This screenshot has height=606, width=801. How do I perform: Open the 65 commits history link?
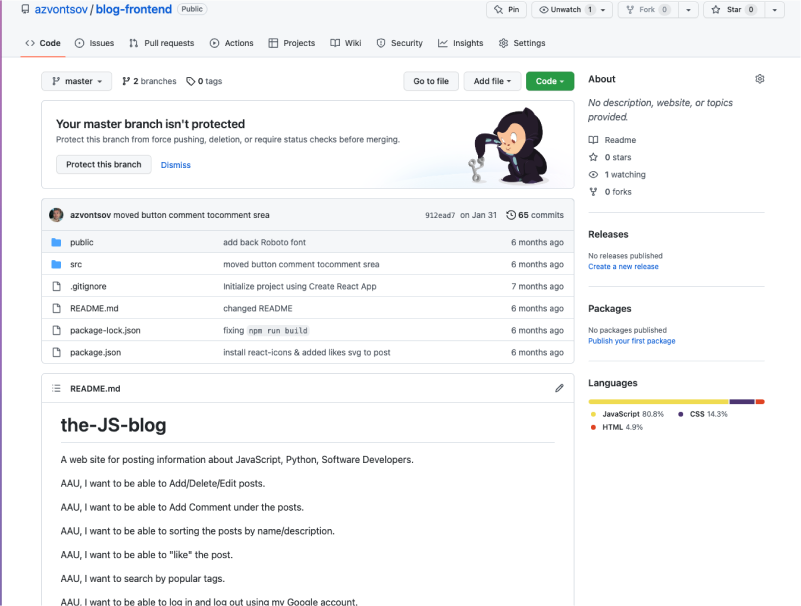point(535,215)
